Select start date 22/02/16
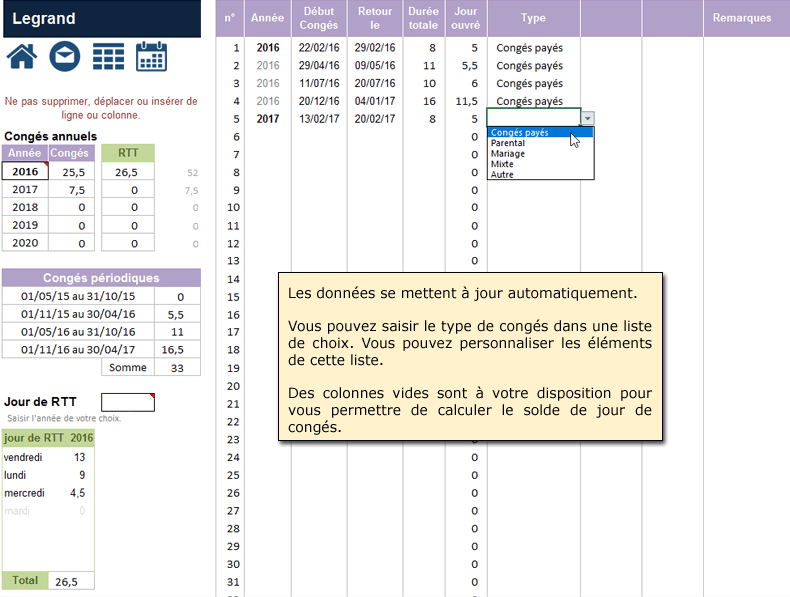 [x=319, y=48]
